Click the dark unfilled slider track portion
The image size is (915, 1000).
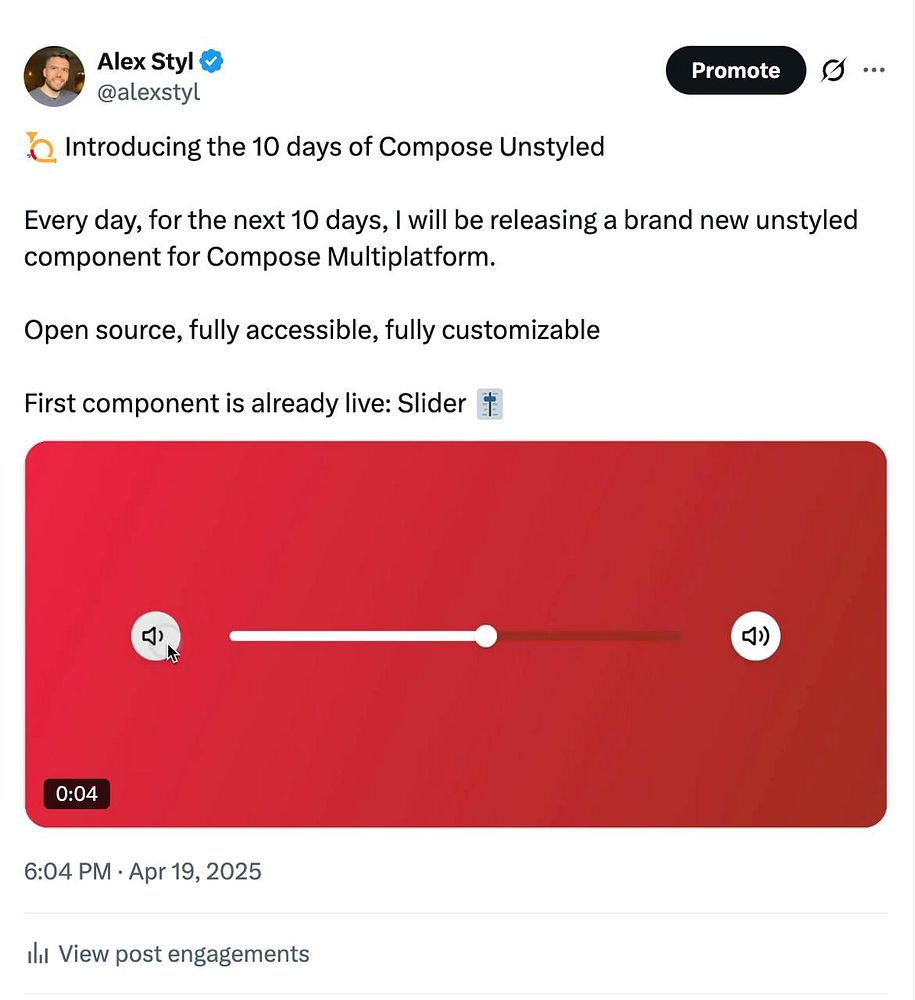590,636
